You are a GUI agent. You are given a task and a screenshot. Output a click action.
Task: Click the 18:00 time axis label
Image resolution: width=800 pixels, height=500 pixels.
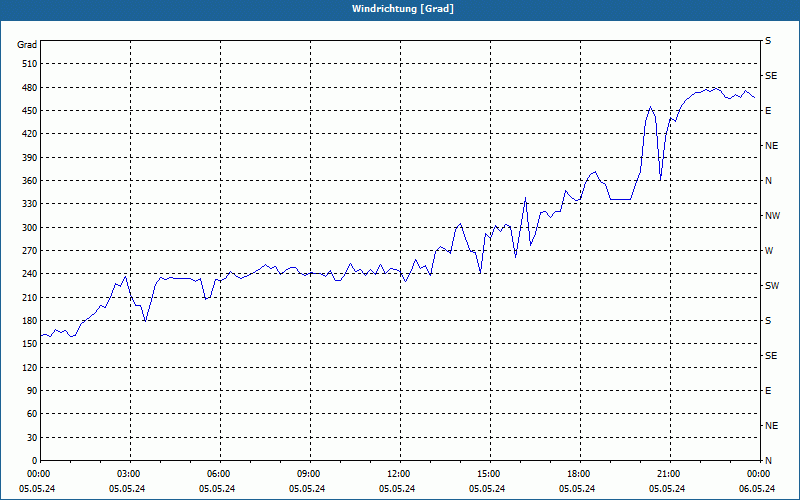click(x=580, y=474)
